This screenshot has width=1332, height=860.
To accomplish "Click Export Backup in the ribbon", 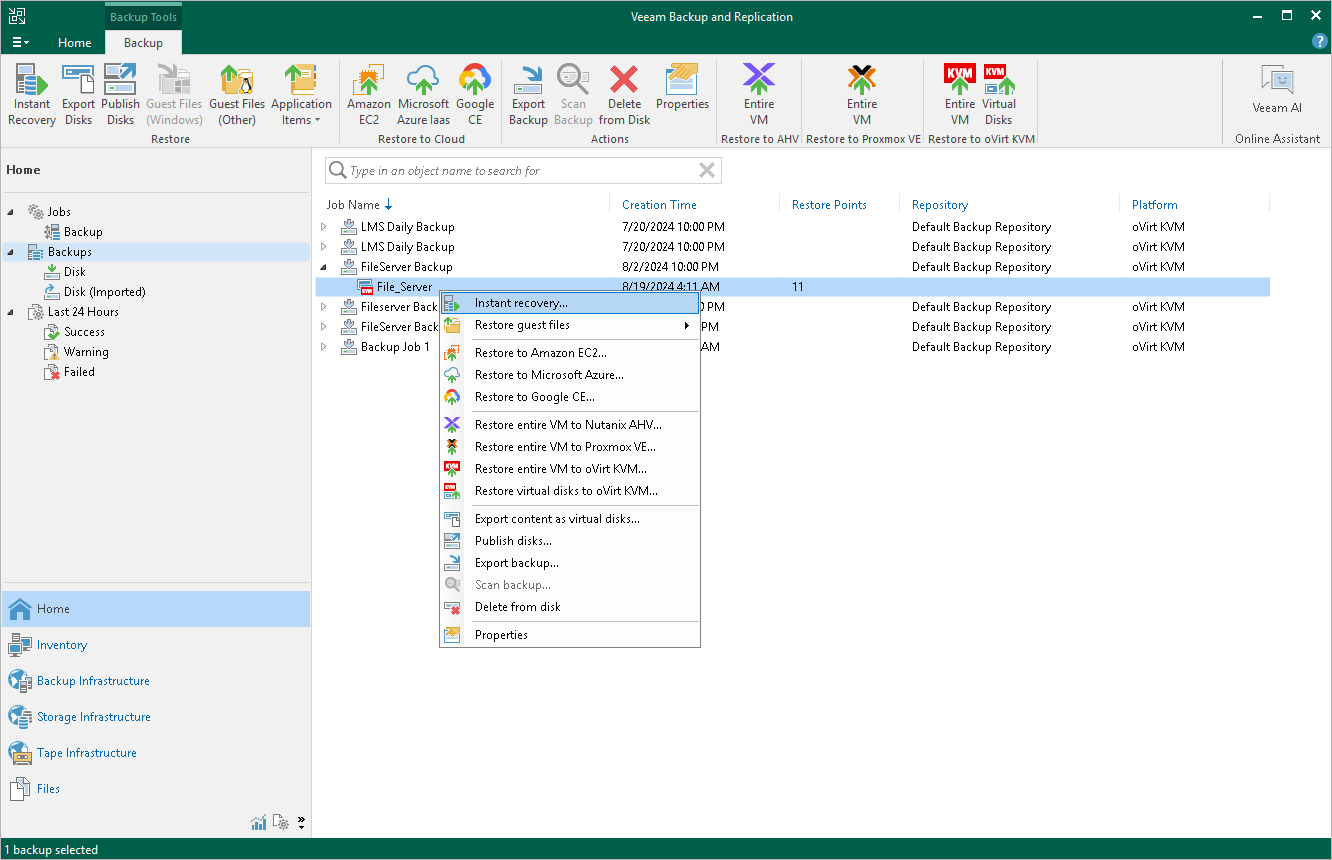I will 528,95.
